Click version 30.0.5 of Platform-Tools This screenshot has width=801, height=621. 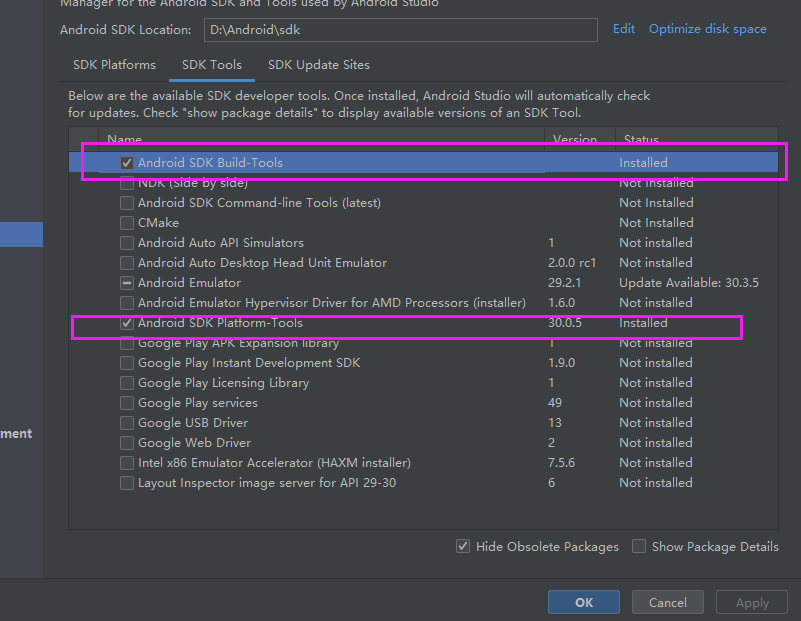pos(564,323)
